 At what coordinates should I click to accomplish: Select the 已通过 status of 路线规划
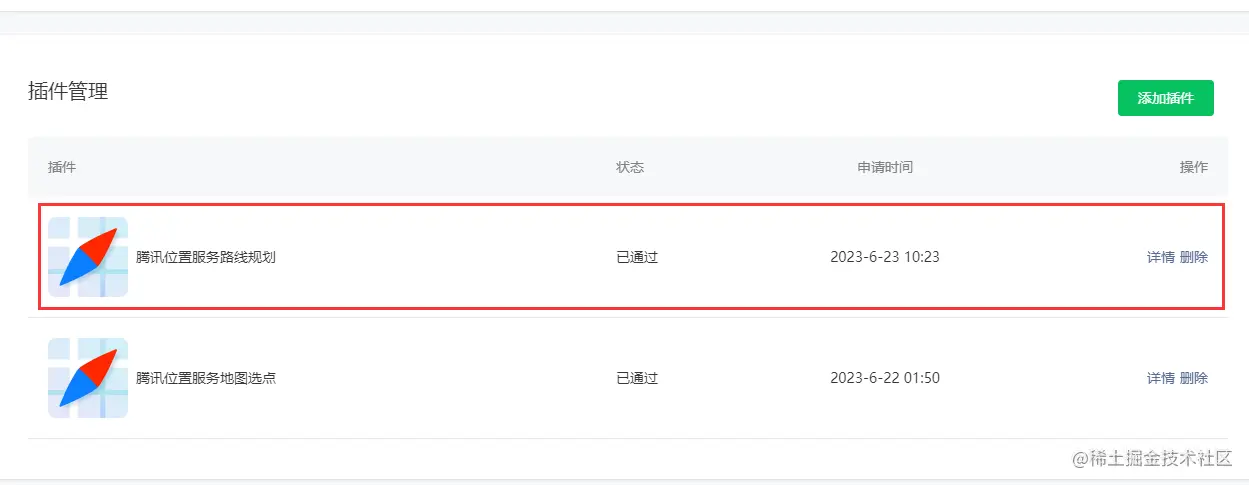pyautogui.click(x=637, y=257)
